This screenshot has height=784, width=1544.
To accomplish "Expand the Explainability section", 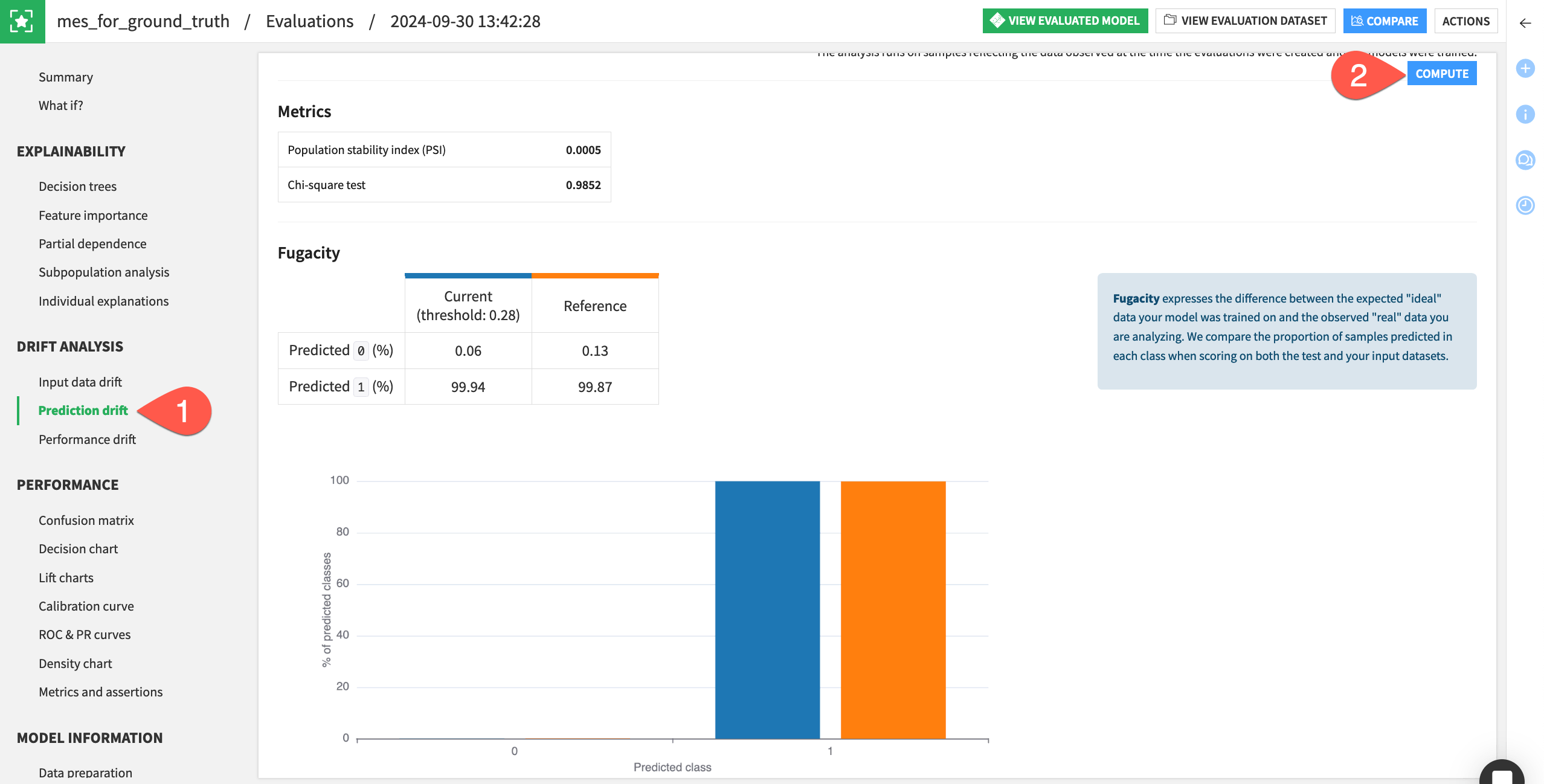I will (71, 151).
